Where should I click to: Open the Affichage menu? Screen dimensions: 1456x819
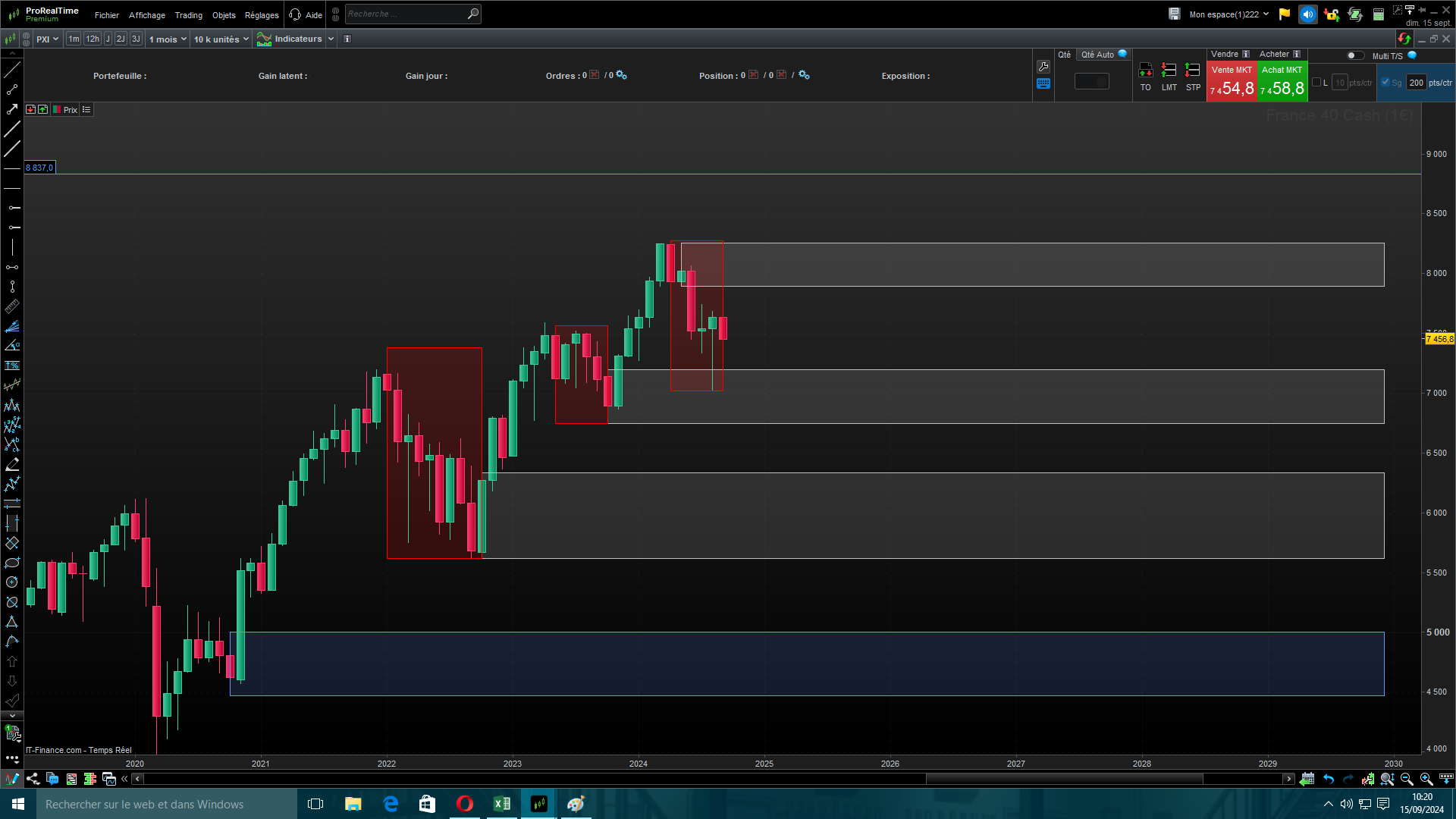[146, 15]
